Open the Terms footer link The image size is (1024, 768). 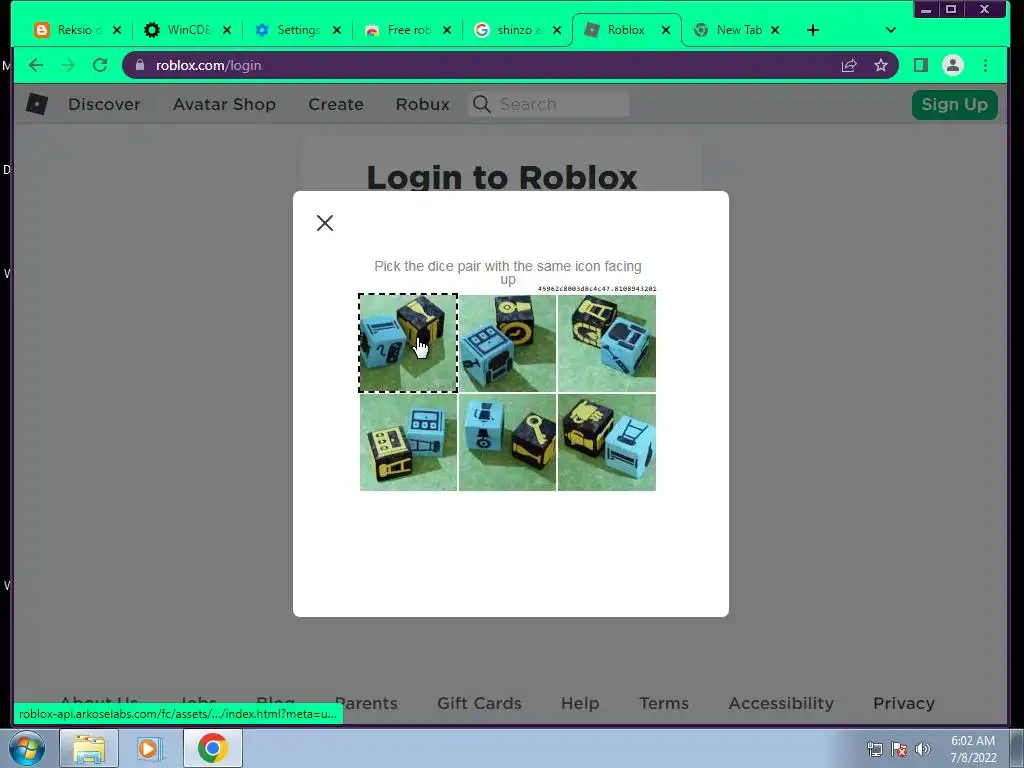pos(664,703)
